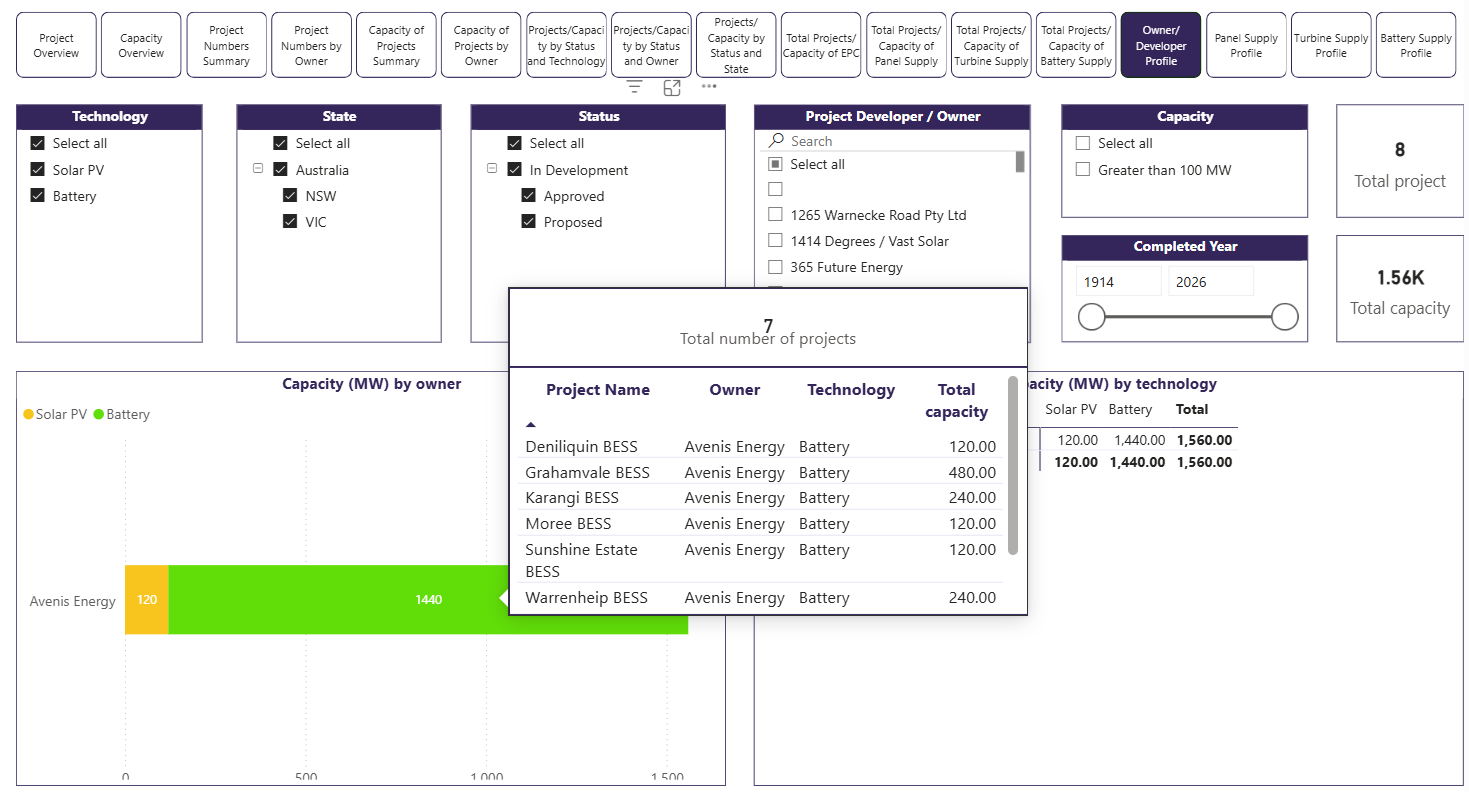Image resolution: width=1469 pixels, height=792 pixels.
Task: Open Total Projects/Capacity of Battery Supply page
Action: pos(1076,45)
